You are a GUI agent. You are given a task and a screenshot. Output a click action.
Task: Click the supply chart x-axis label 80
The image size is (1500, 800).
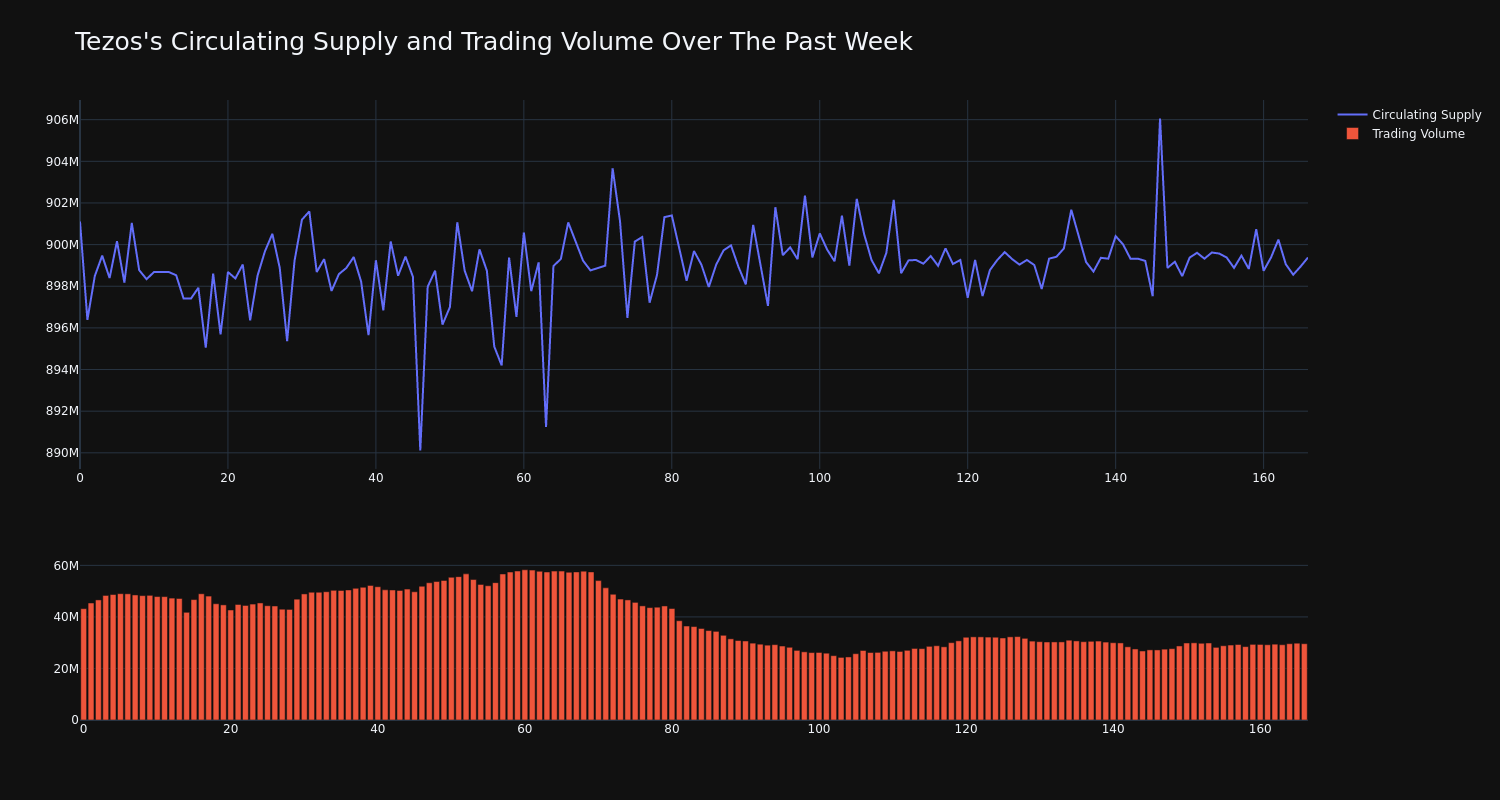point(671,478)
